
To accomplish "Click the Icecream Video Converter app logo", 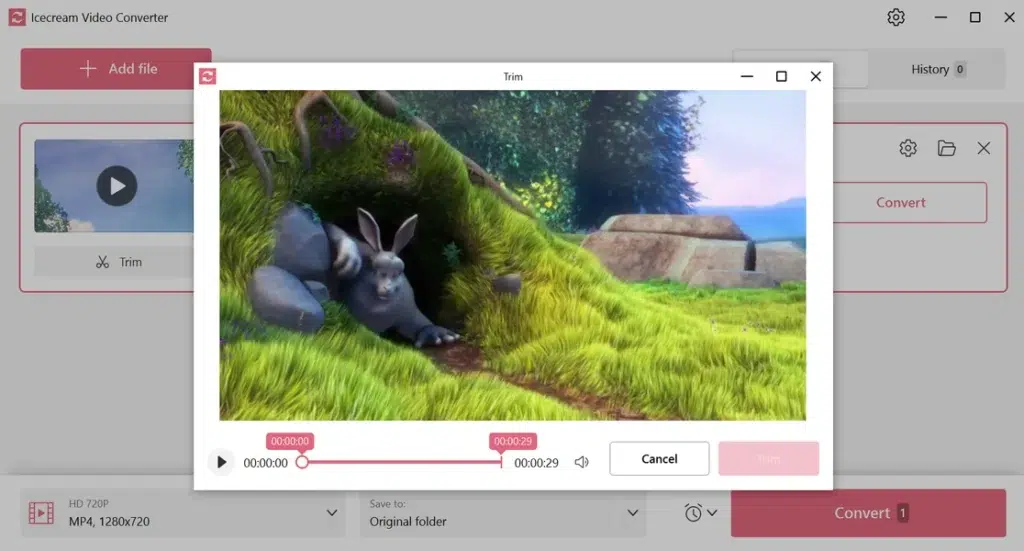I will click(x=17, y=18).
